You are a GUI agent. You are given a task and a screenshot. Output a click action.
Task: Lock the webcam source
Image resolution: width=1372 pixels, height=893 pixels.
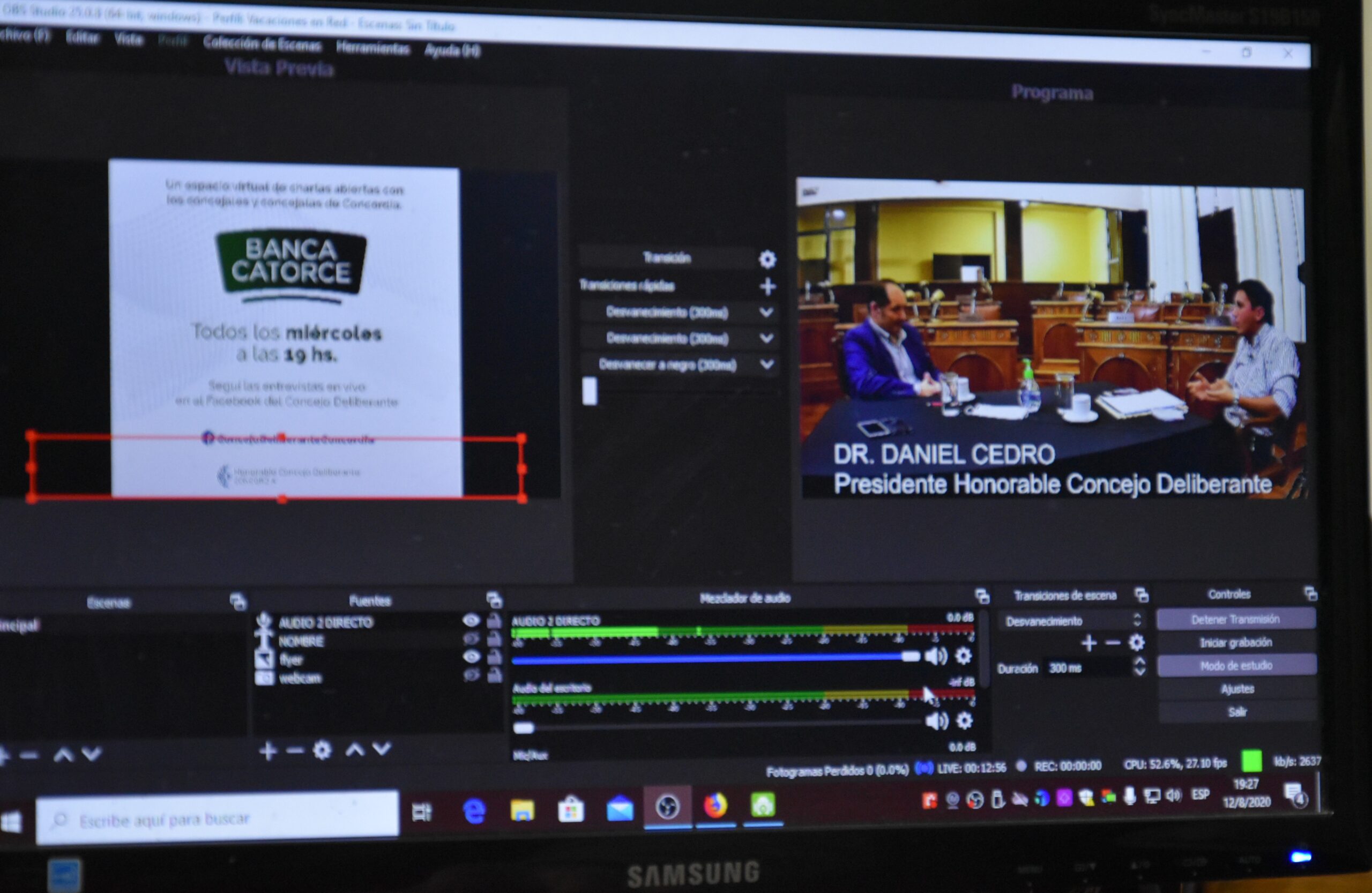click(x=494, y=674)
